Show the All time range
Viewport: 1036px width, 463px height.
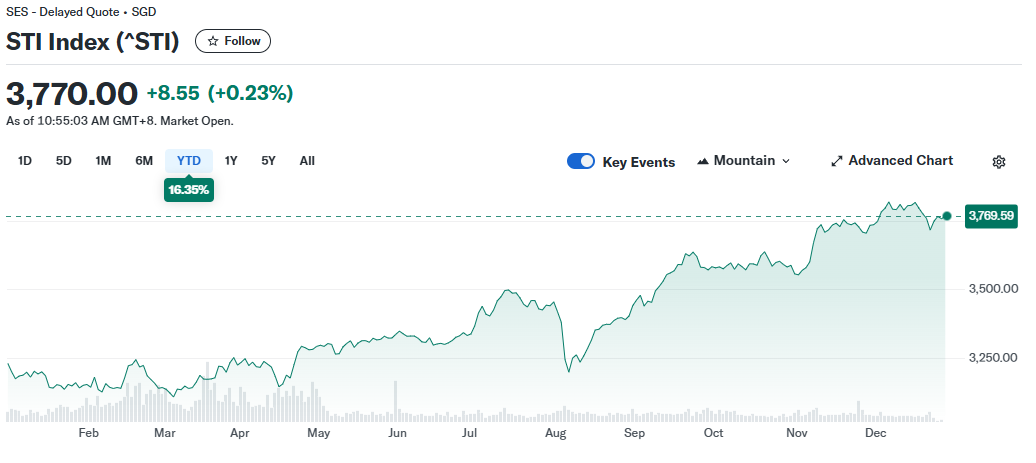click(307, 161)
